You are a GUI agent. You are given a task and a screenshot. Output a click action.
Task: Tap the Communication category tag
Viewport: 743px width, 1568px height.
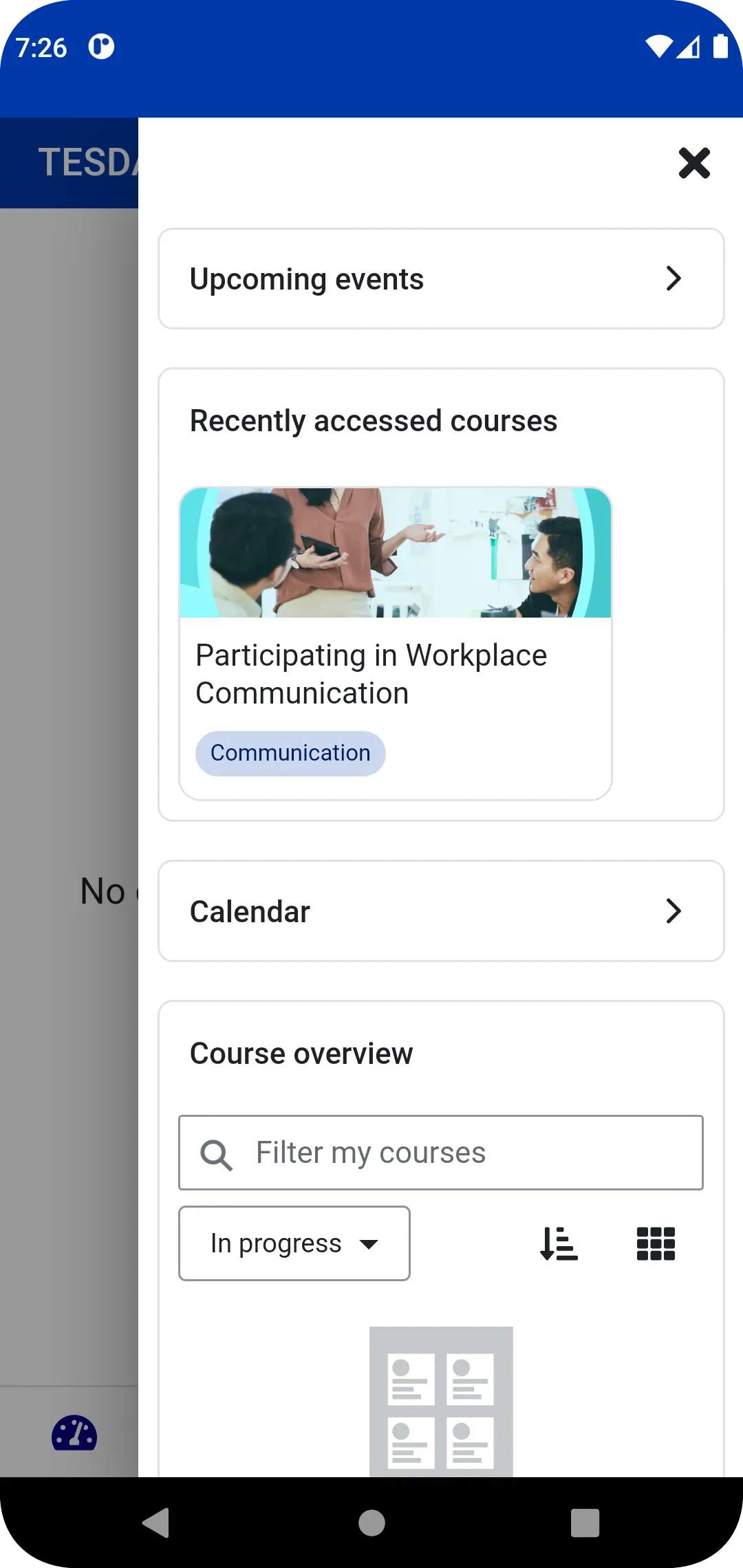coord(290,754)
